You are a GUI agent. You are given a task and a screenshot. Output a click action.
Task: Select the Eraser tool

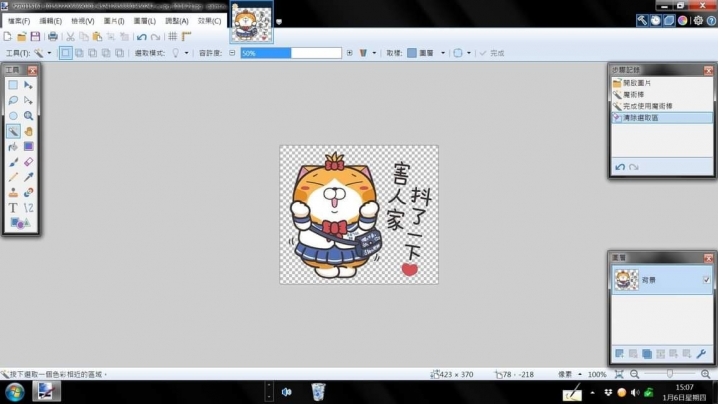pos(28,162)
